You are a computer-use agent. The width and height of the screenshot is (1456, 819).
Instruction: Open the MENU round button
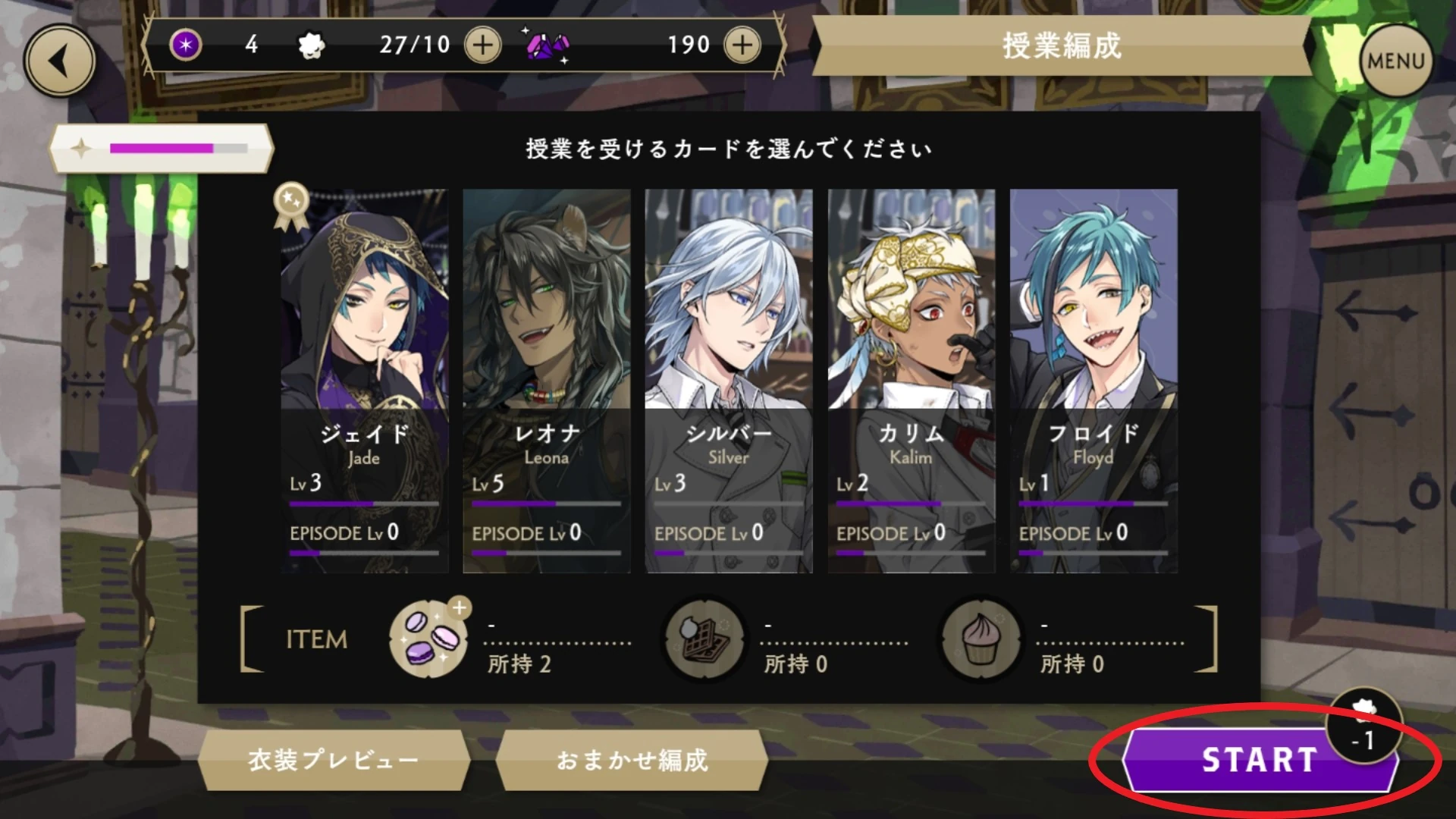pyautogui.click(x=1396, y=61)
